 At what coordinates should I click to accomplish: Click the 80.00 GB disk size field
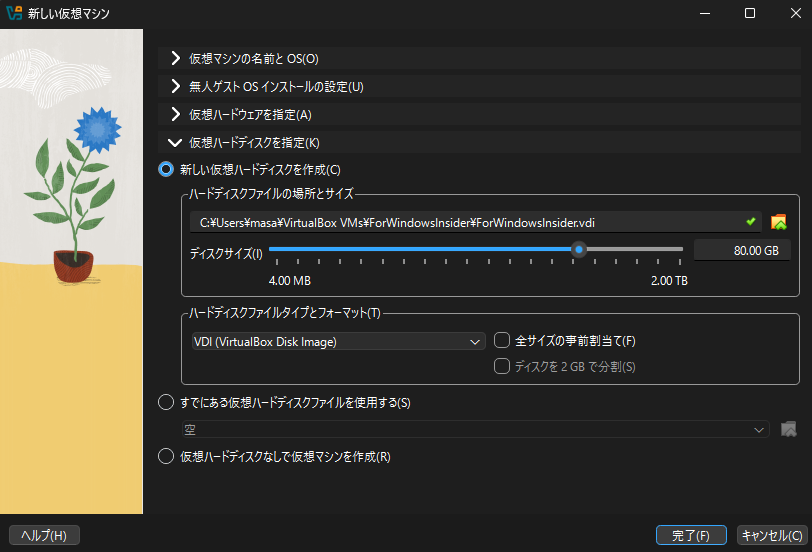tap(742, 251)
